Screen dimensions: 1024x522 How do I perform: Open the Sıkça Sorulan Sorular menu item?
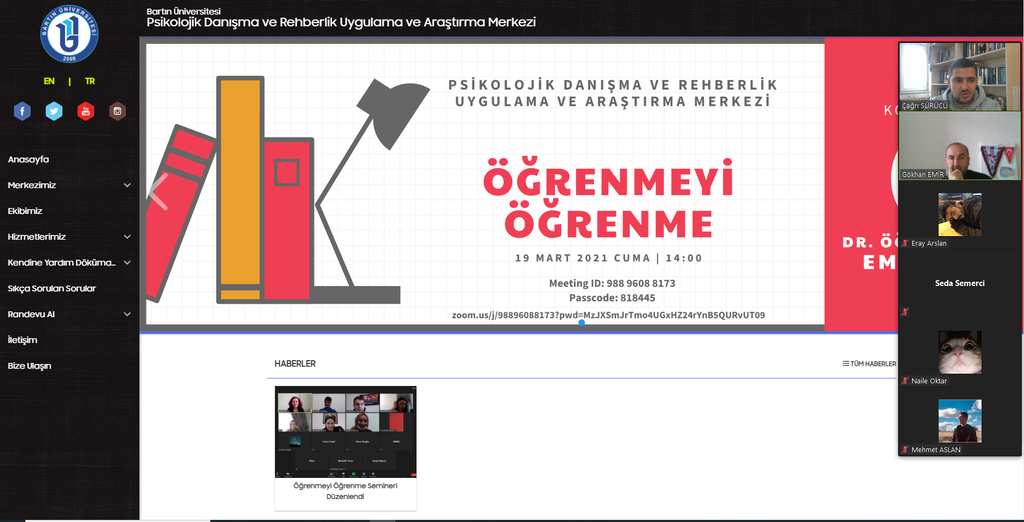(52, 288)
